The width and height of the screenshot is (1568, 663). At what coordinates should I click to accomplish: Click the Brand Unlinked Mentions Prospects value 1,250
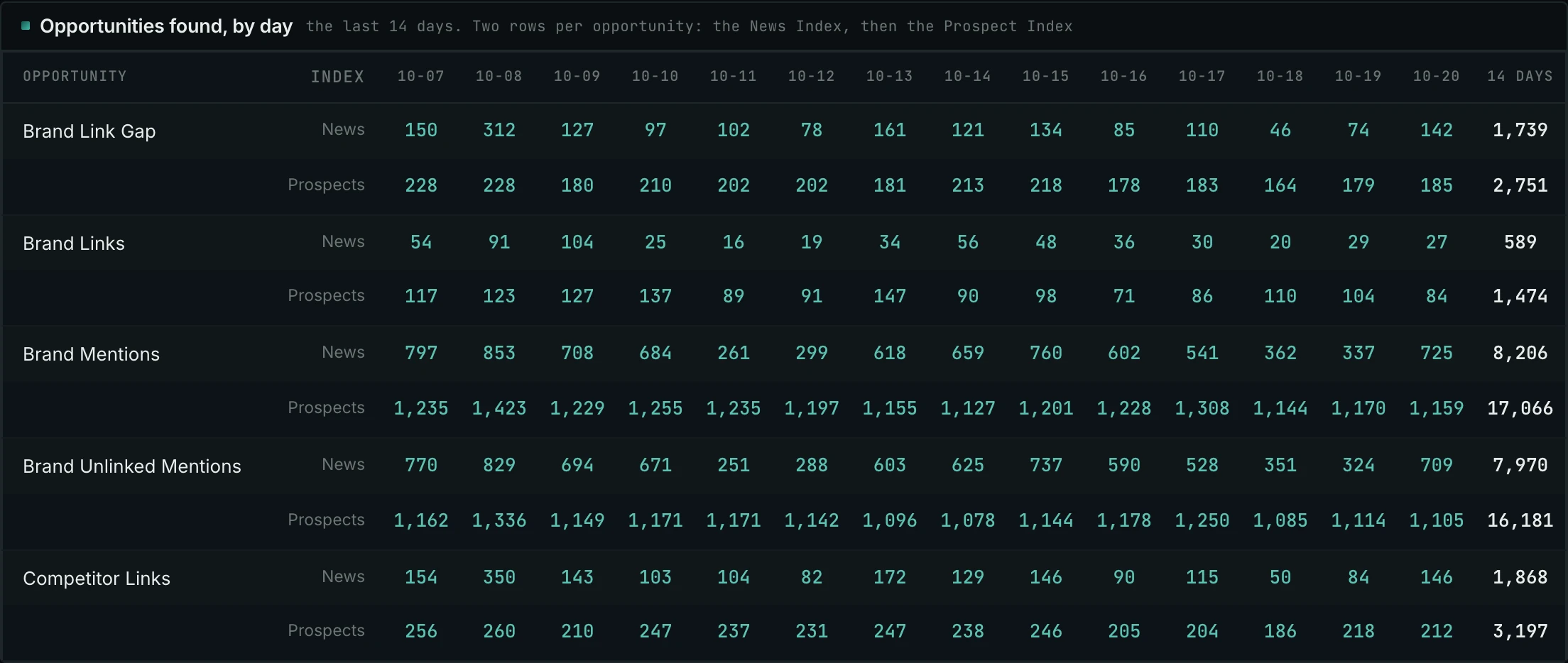point(1202,520)
